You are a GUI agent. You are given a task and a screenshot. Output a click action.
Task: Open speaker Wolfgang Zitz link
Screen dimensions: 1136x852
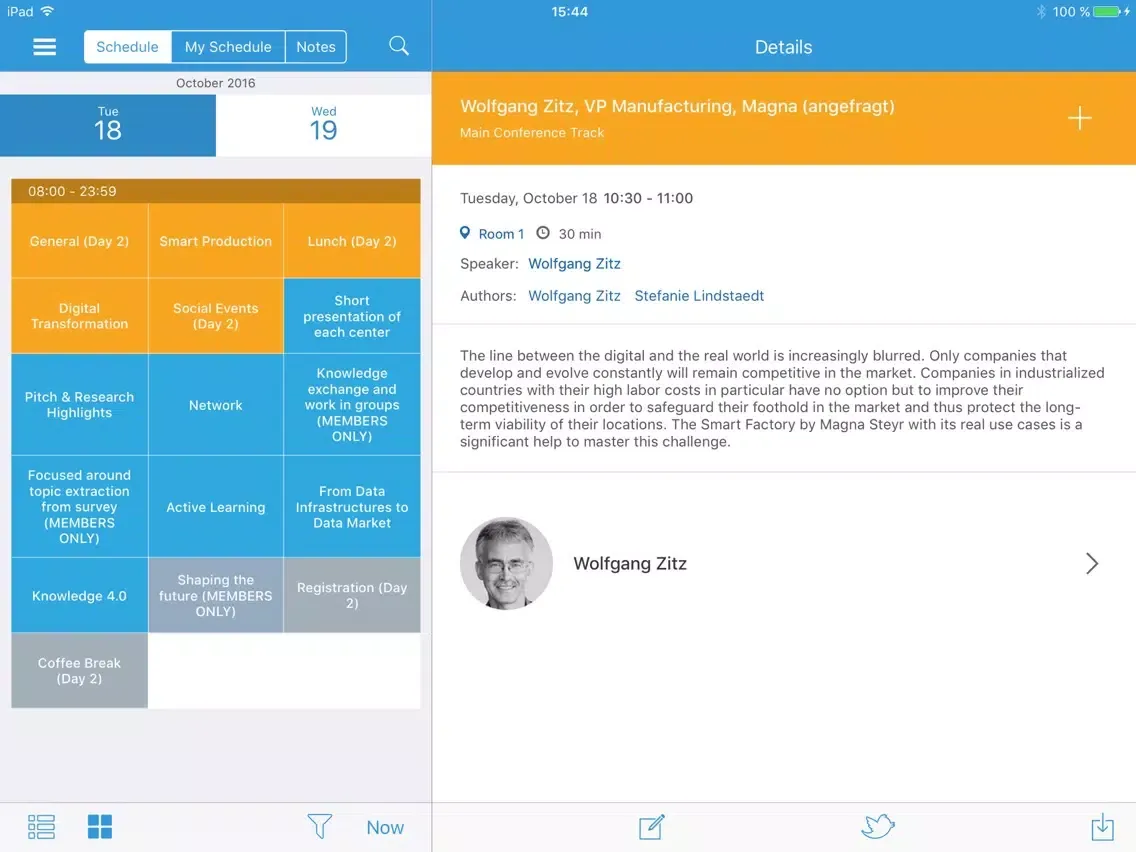pos(574,264)
